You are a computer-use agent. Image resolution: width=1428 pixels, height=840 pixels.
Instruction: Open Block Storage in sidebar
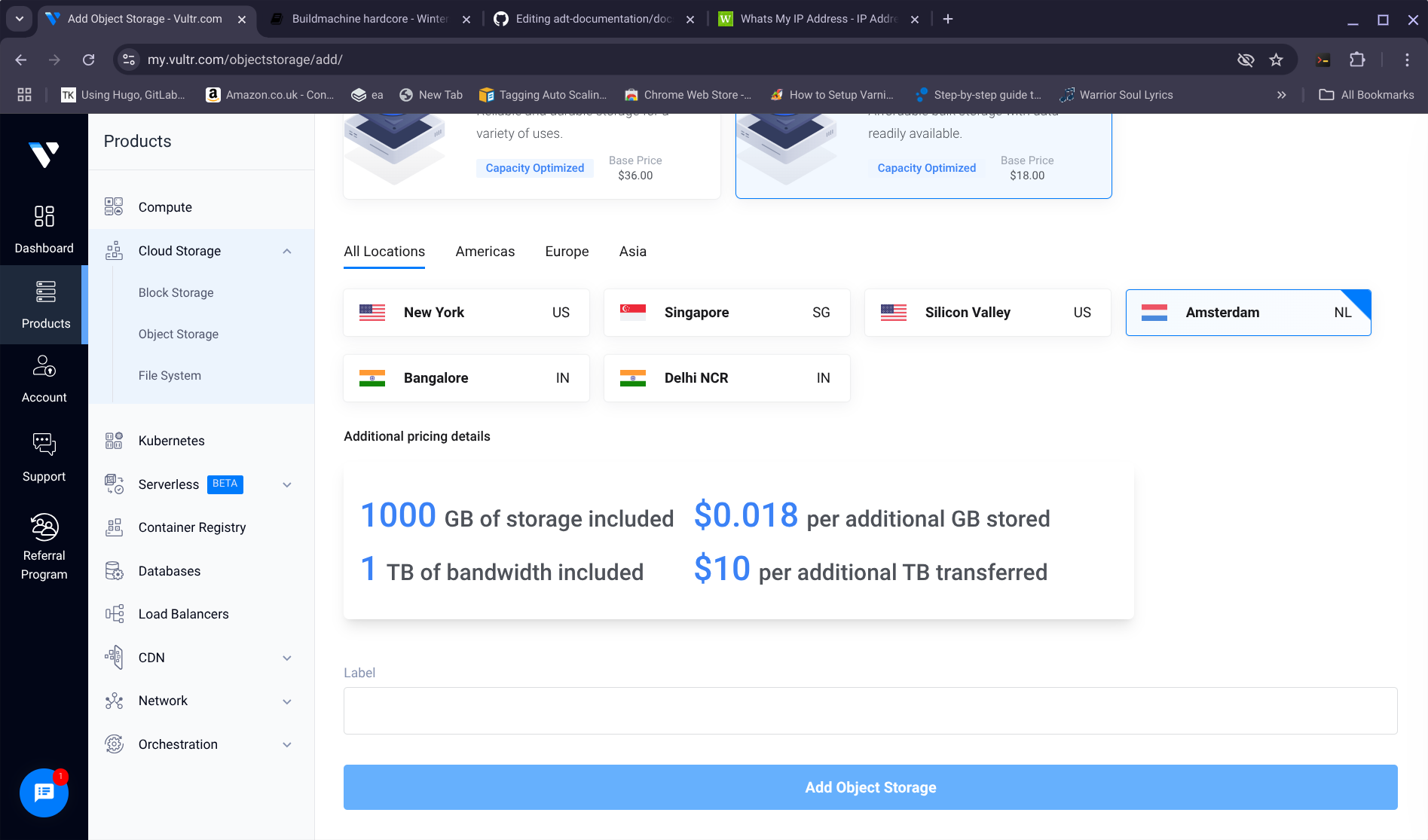[x=176, y=292]
